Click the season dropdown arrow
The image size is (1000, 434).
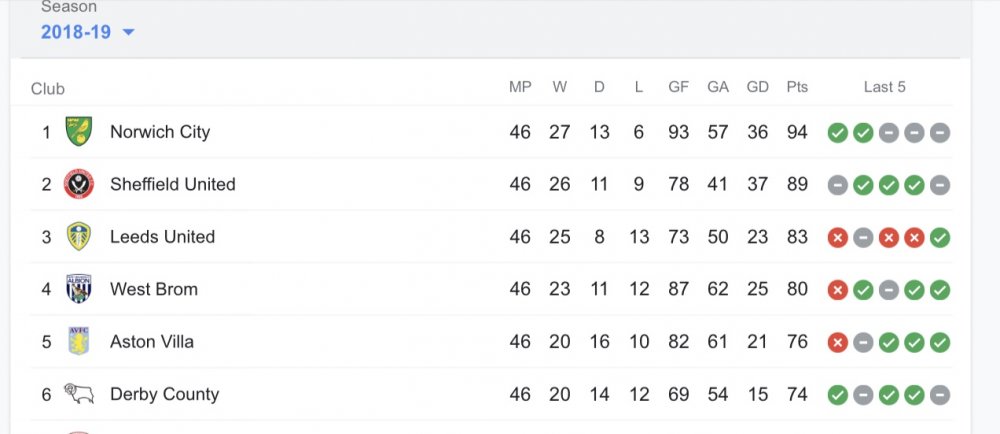pos(128,32)
